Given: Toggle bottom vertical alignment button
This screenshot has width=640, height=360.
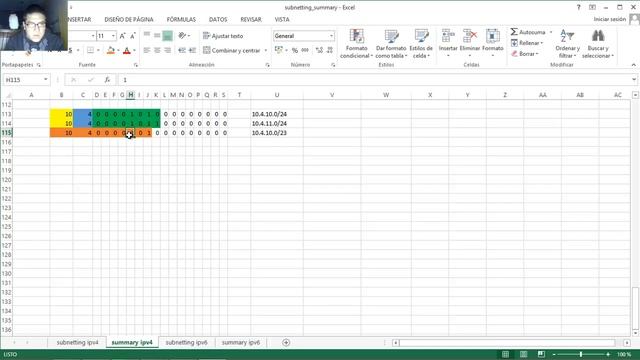Looking at the screenshot, I should (167, 36).
